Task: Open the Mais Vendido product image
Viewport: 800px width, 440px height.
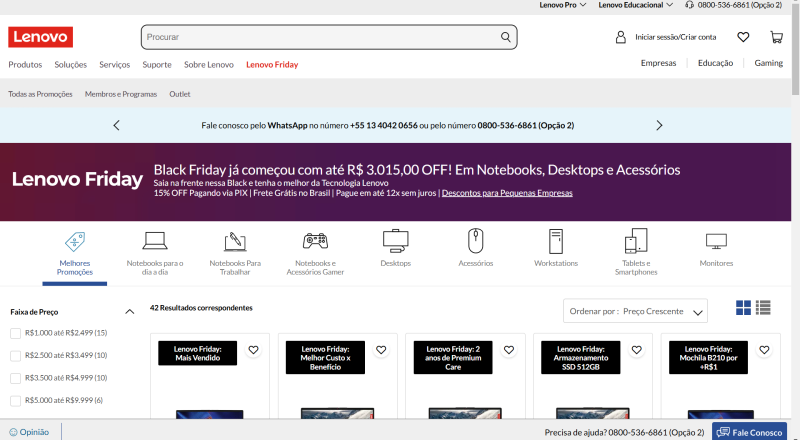Action: tap(210, 413)
